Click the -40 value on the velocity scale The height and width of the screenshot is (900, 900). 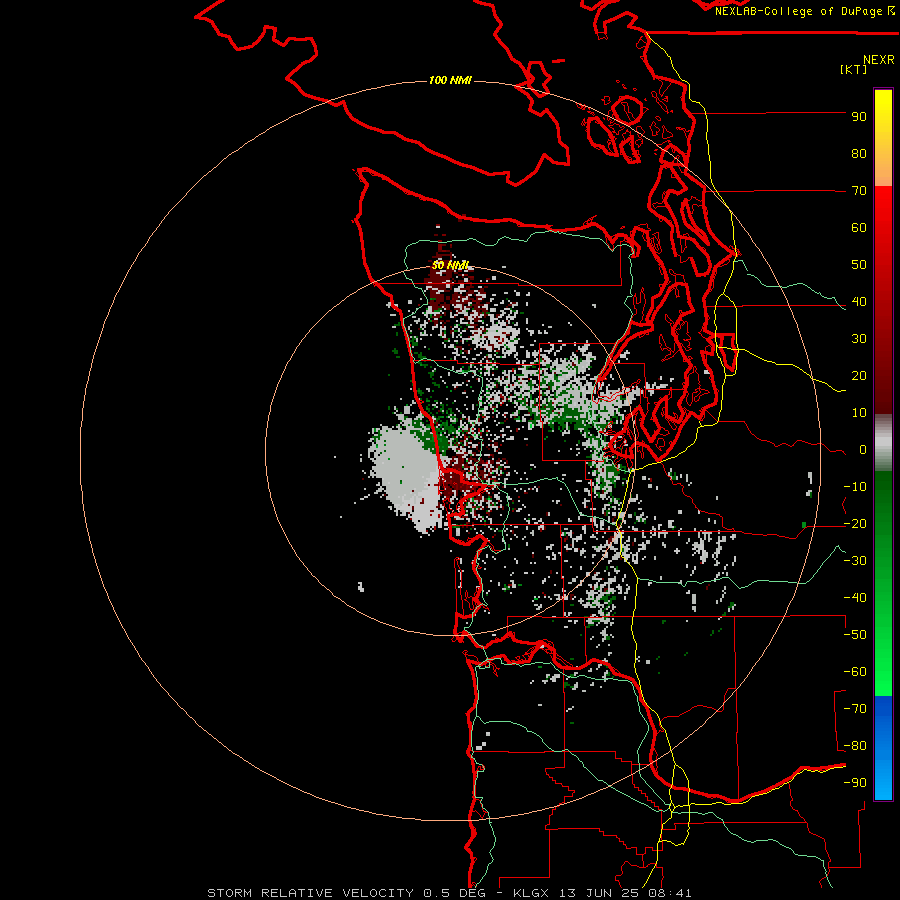[855, 598]
